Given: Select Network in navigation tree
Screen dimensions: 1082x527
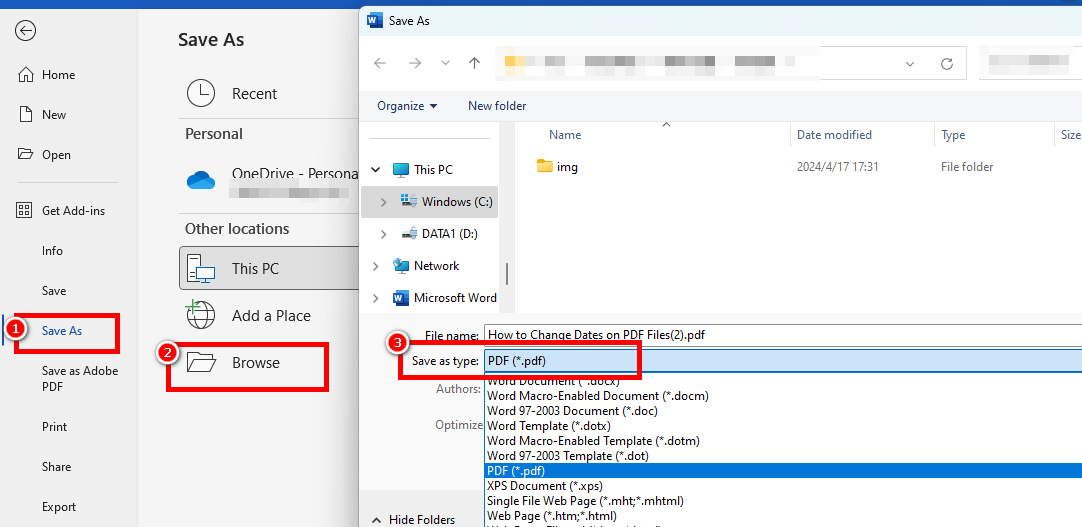Looking at the screenshot, I should 425,266.
